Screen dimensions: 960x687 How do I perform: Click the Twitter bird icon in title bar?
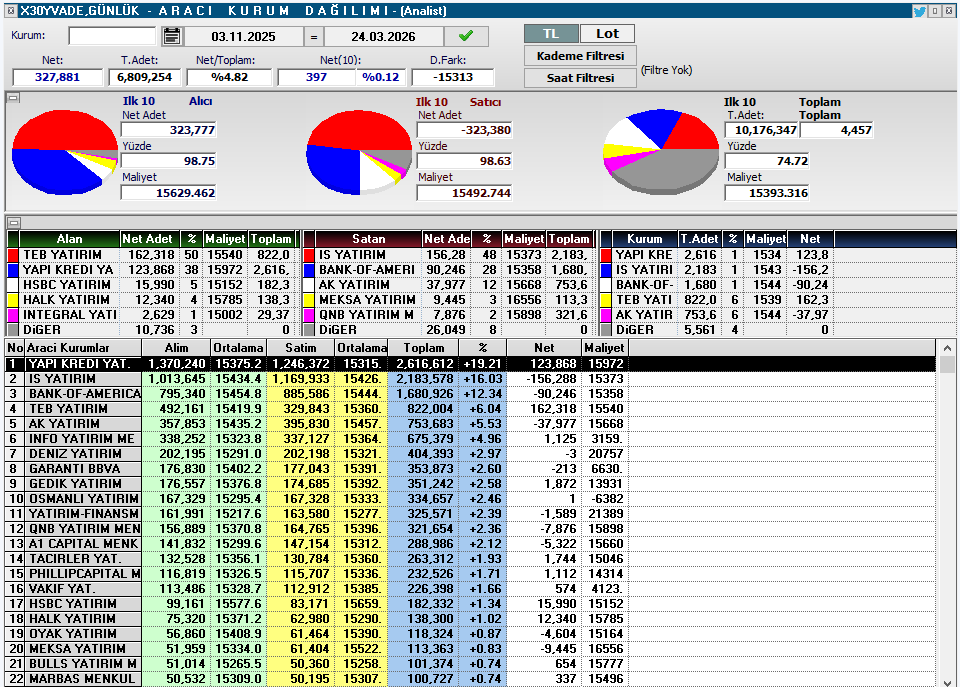[x=919, y=11]
